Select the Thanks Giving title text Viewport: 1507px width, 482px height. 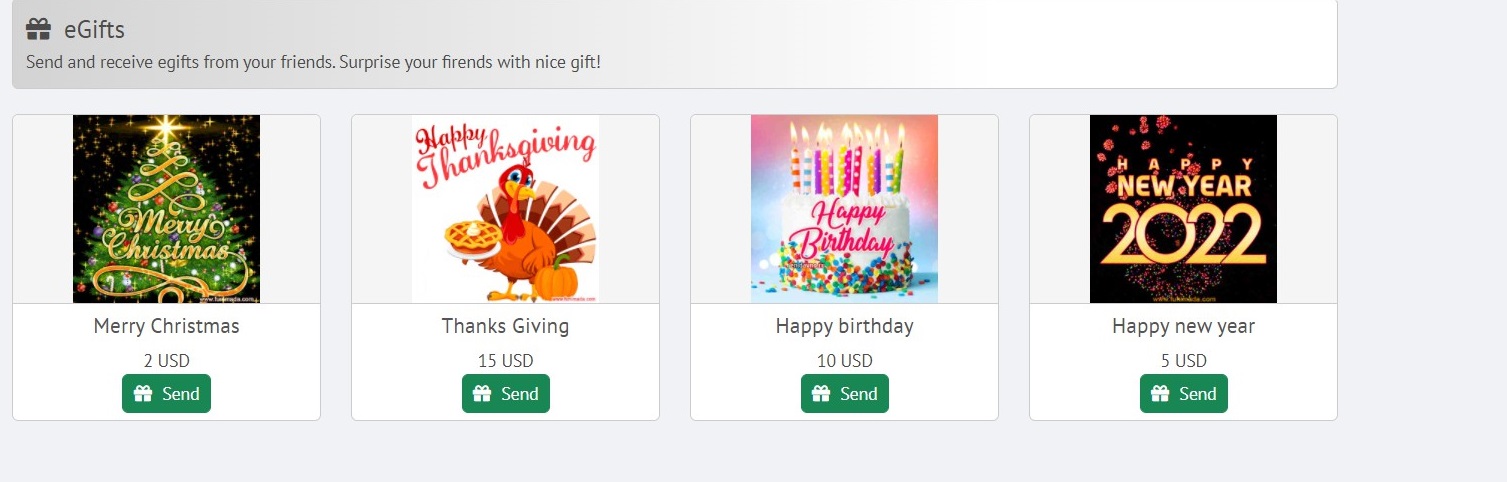(505, 326)
